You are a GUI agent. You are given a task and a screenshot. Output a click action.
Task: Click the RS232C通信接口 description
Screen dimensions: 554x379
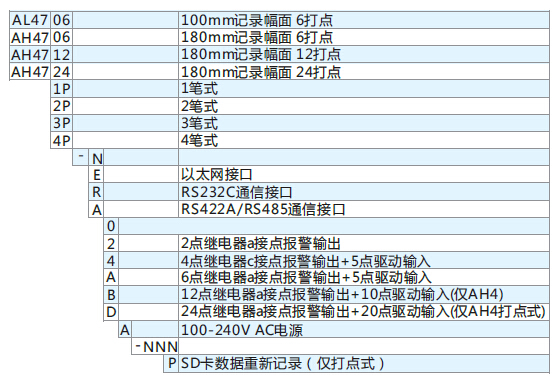click(x=237, y=192)
